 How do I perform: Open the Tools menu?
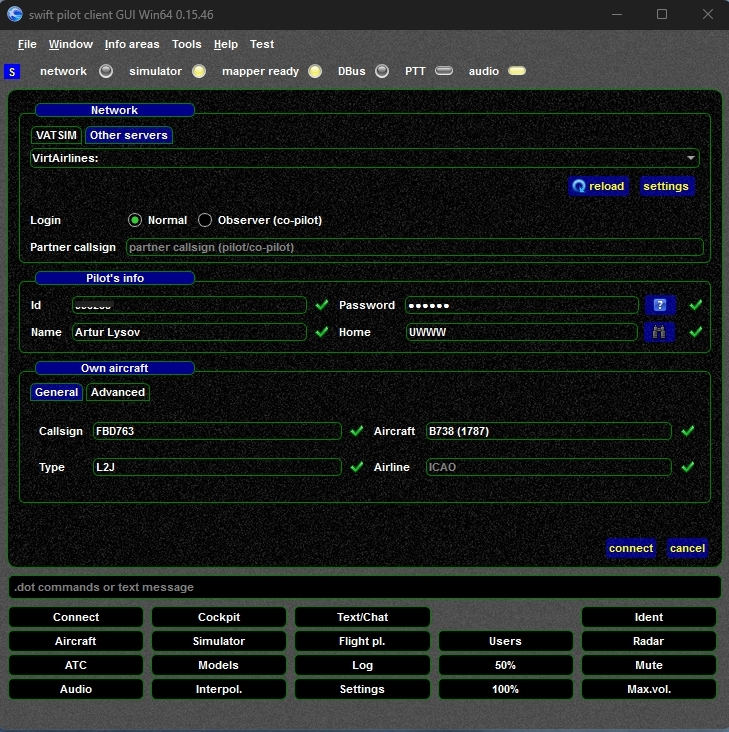(x=186, y=44)
